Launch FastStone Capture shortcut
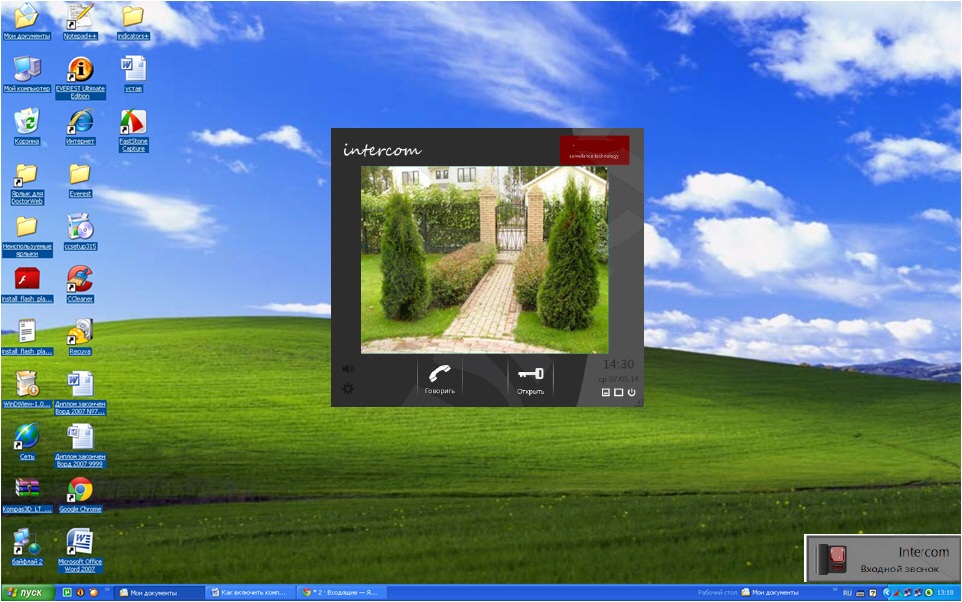The image size is (962, 602). point(133,130)
